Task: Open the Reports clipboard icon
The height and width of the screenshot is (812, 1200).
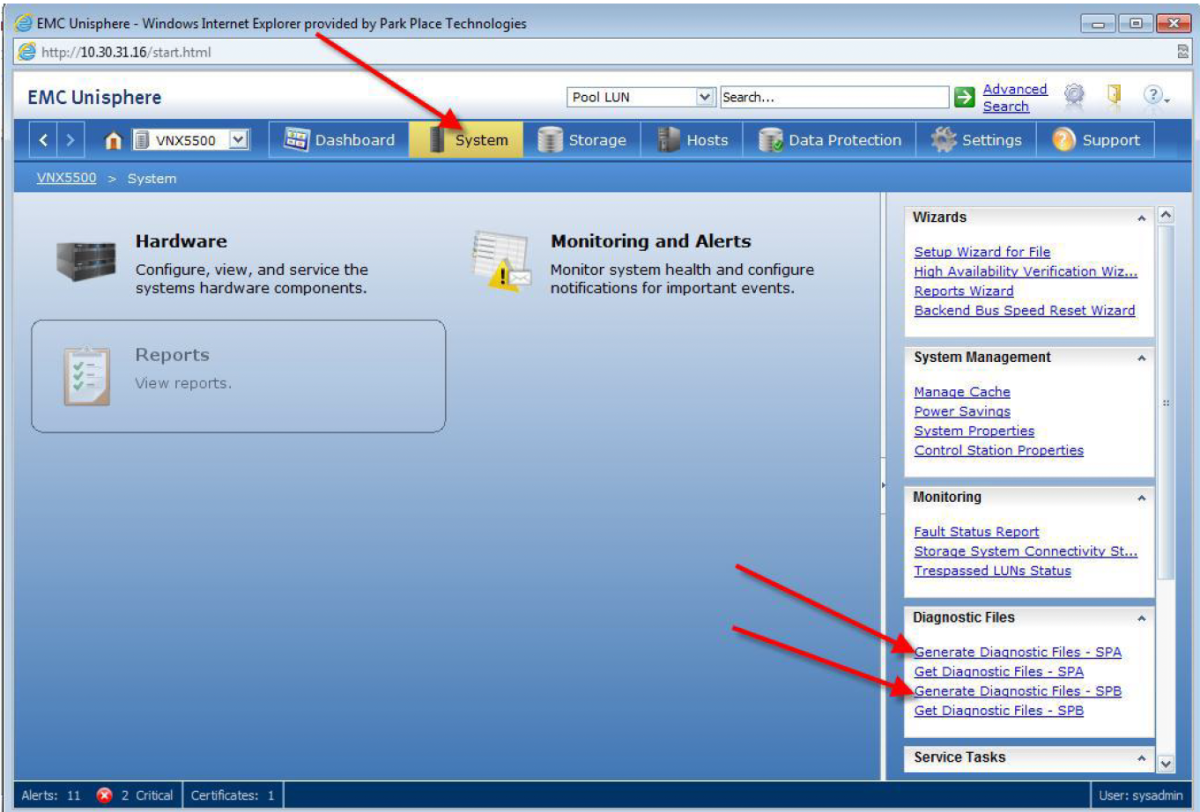Action: (86, 375)
